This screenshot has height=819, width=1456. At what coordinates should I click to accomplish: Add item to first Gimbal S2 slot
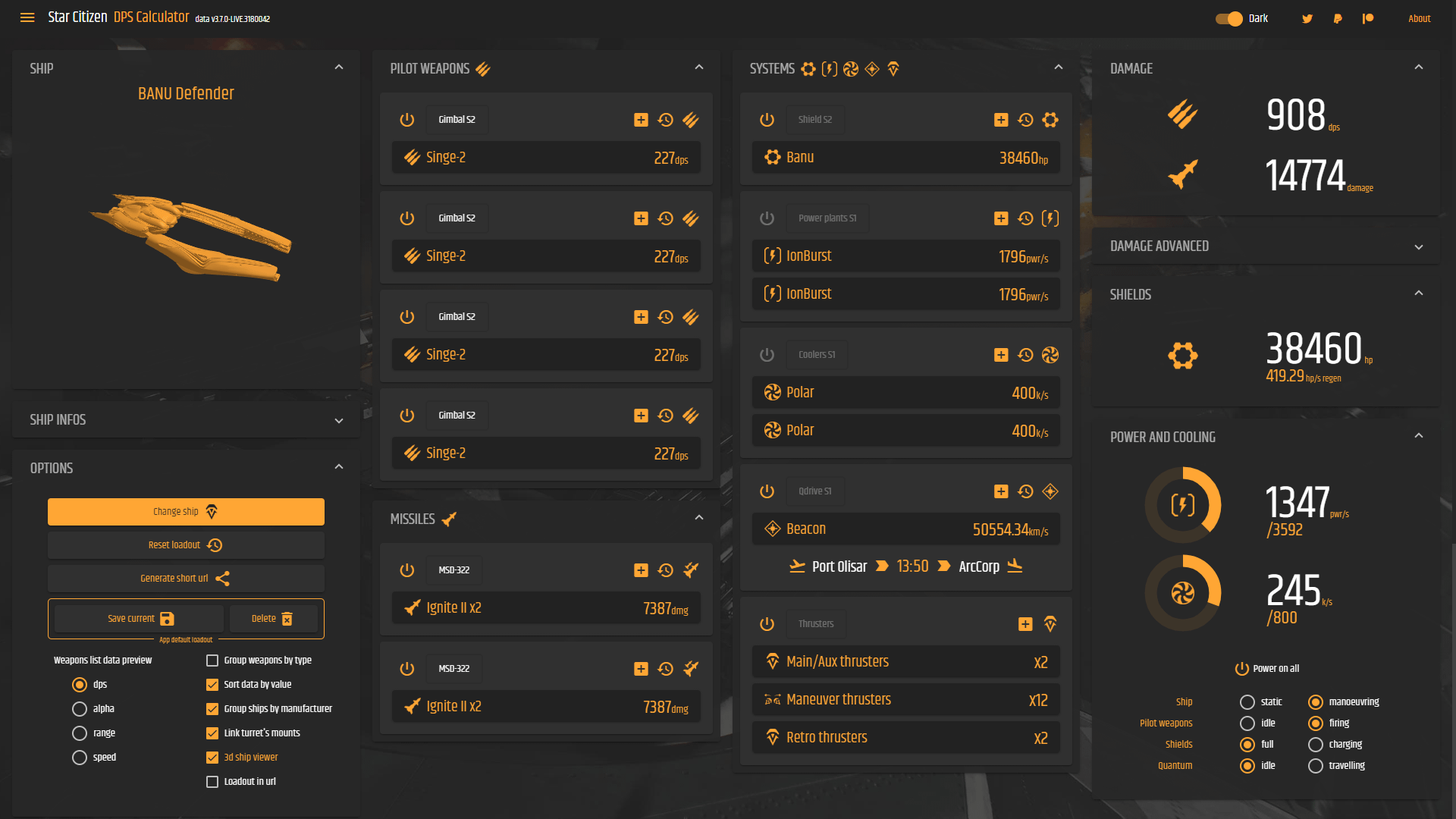(641, 120)
